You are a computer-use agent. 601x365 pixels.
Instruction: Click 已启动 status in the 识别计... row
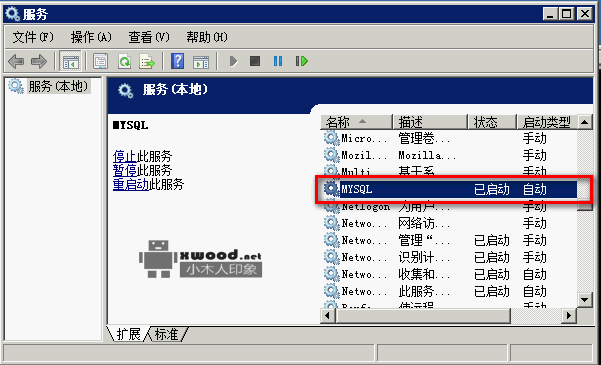click(x=492, y=258)
